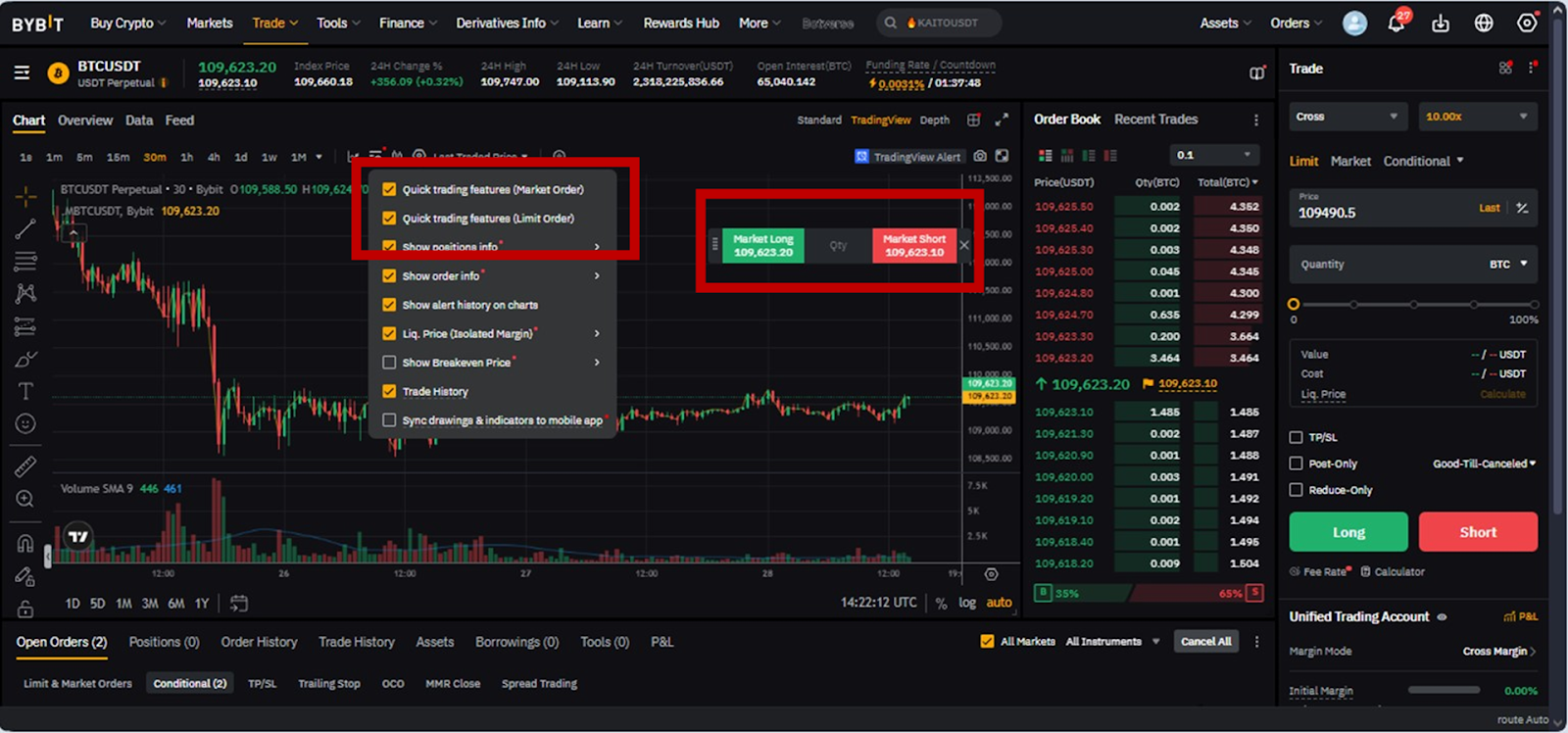Open the Cross margin mode dropdown

[1348, 117]
